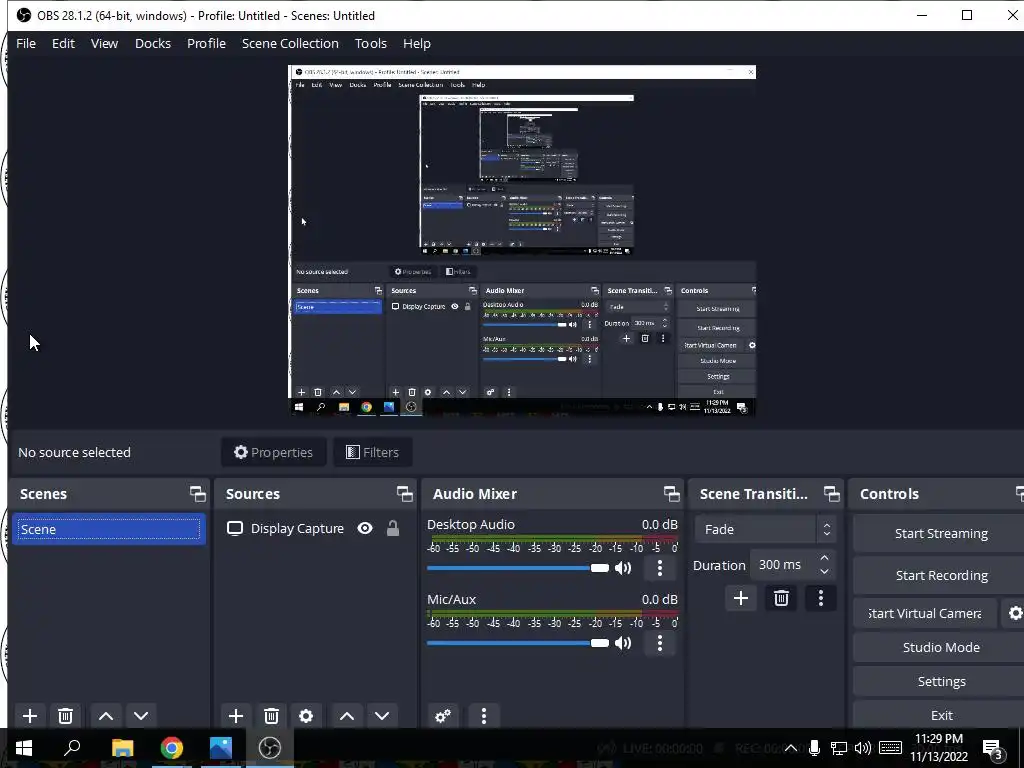This screenshot has width=1024, height=768.
Task: Click the preview canvas display capture
Action: [522, 240]
